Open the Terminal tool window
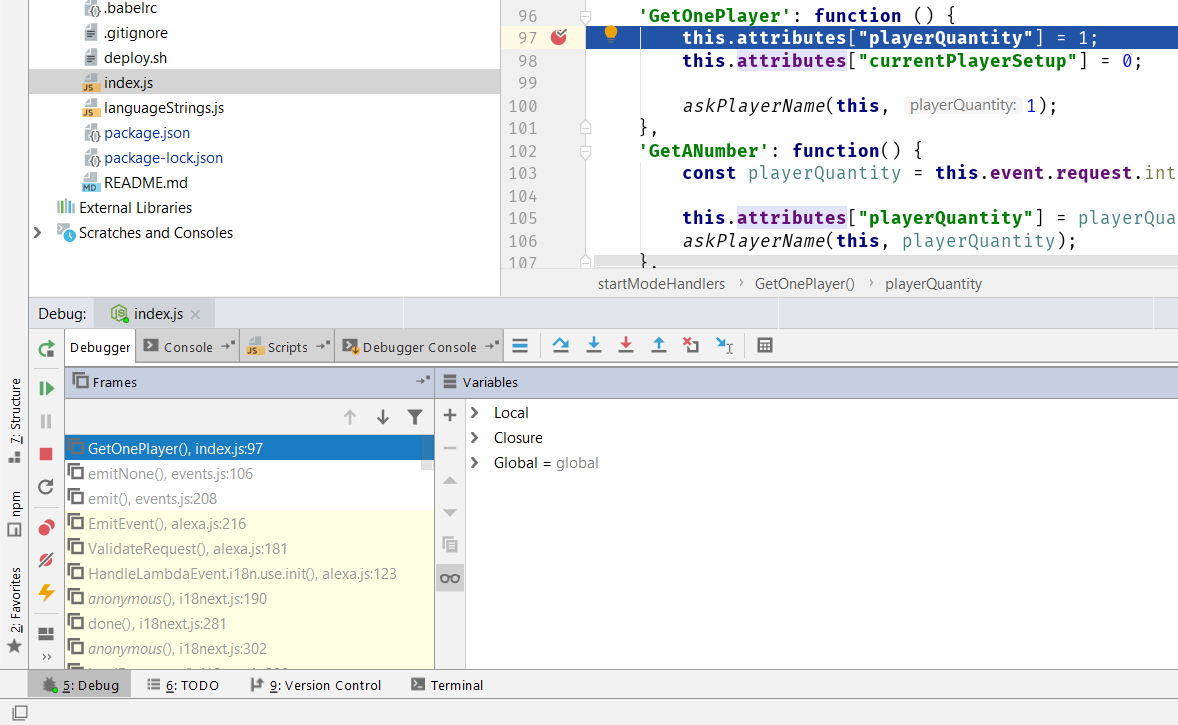This screenshot has height=725, width=1178. 447,685
